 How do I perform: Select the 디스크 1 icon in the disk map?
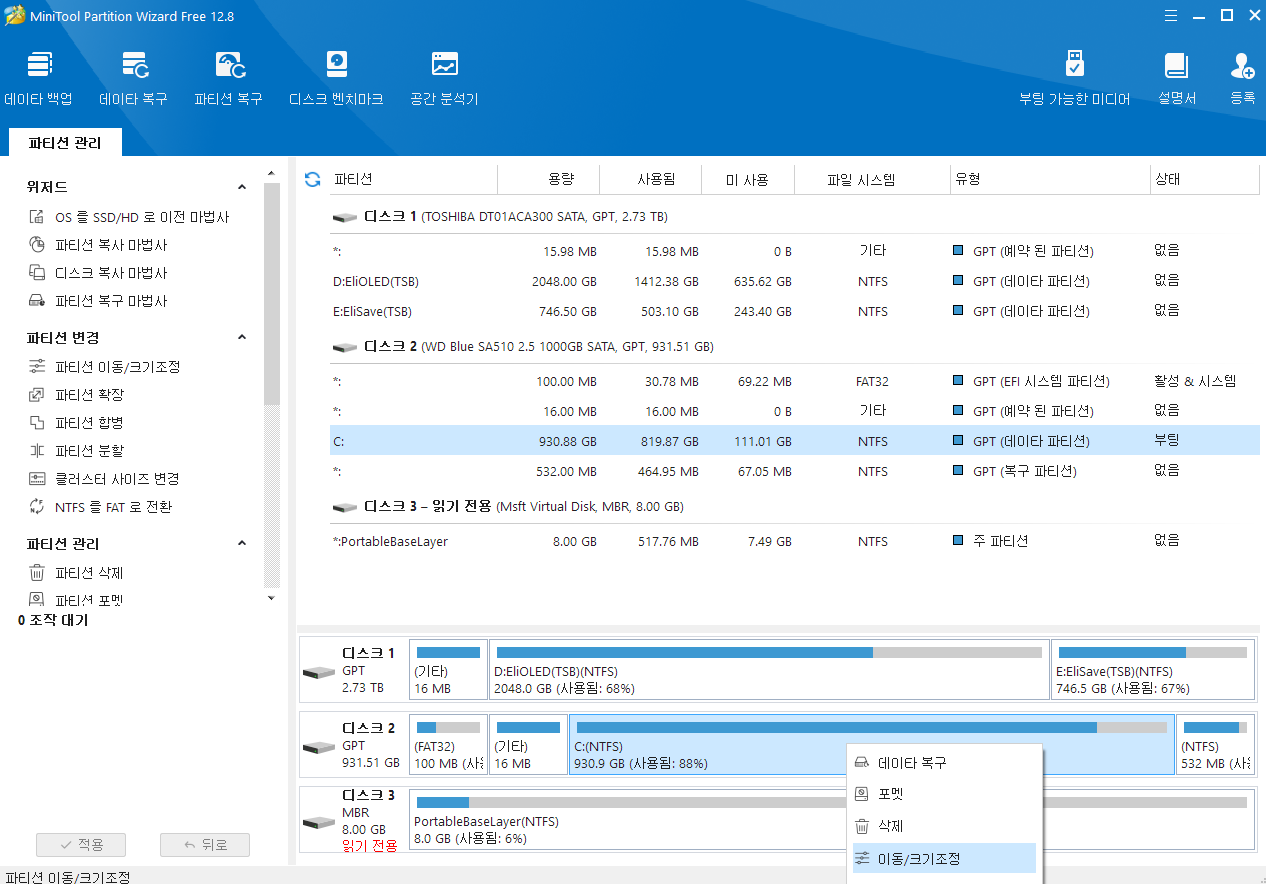318,671
